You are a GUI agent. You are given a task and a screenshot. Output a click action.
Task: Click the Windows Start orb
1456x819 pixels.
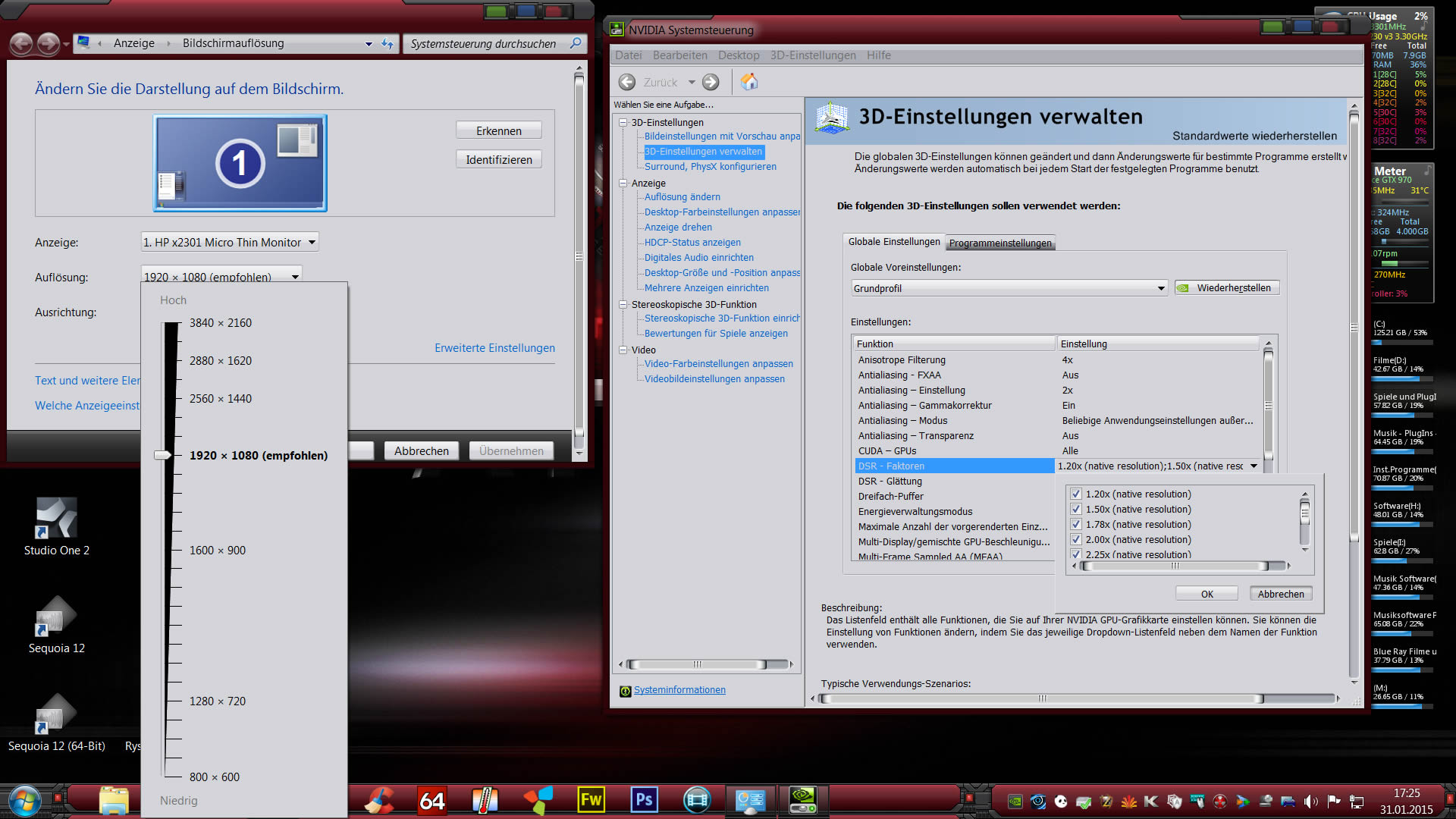tap(25, 801)
